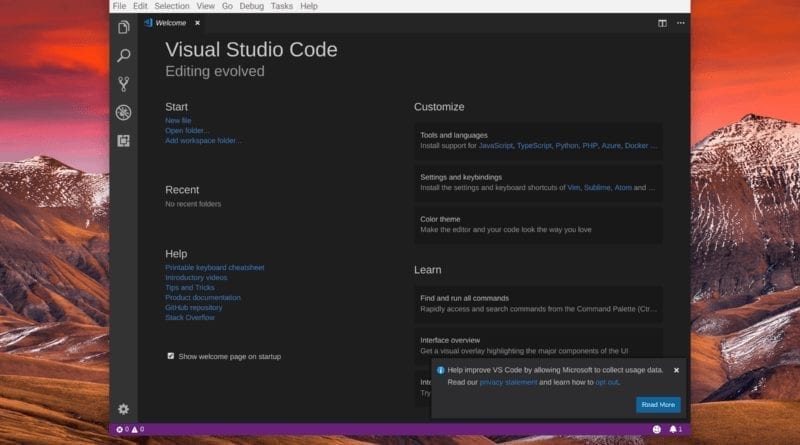Open the Source Control view
The width and height of the screenshot is (800, 445).
pos(123,84)
